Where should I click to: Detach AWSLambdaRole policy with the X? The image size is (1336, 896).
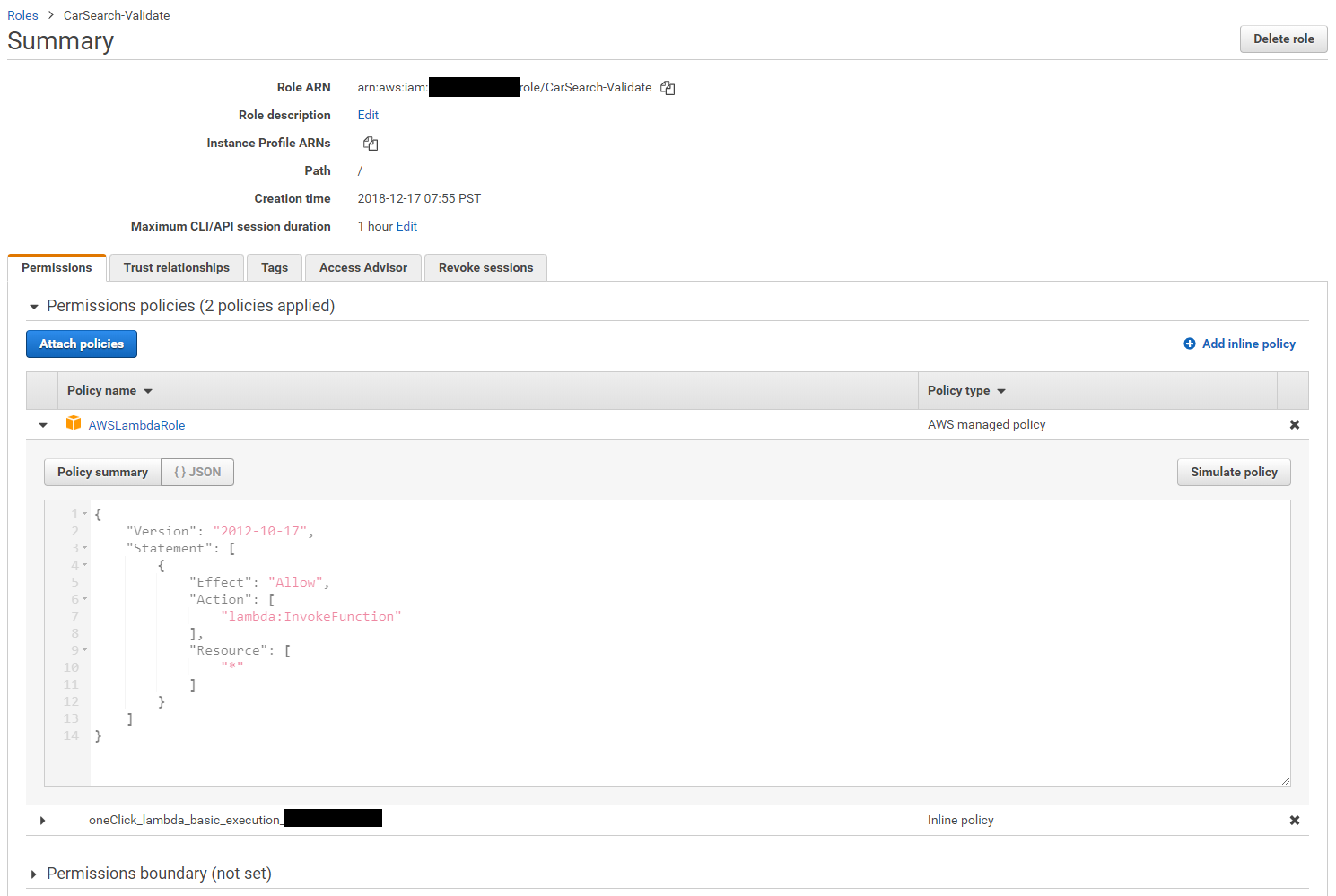[x=1294, y=425]
